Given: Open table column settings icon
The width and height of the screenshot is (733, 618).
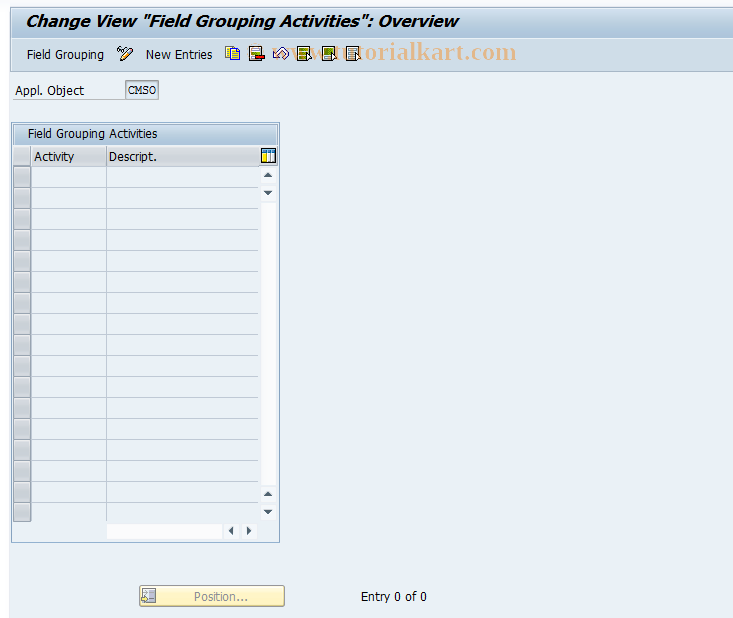Looking at the screenshot, I should [268, 156].
